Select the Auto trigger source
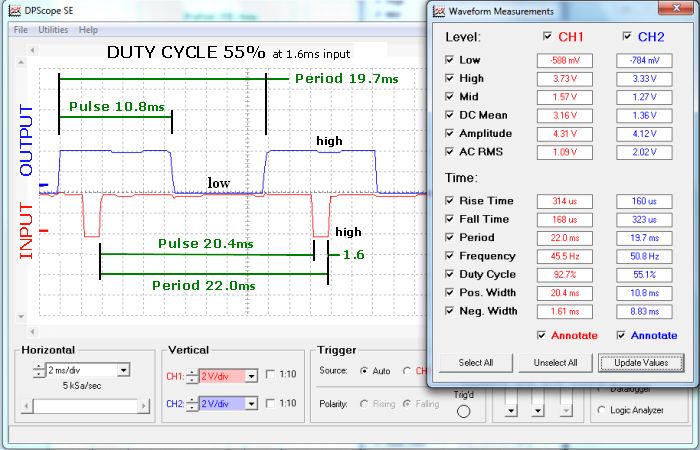The height and width of the screenshot is (450, 700). [364, 371]
